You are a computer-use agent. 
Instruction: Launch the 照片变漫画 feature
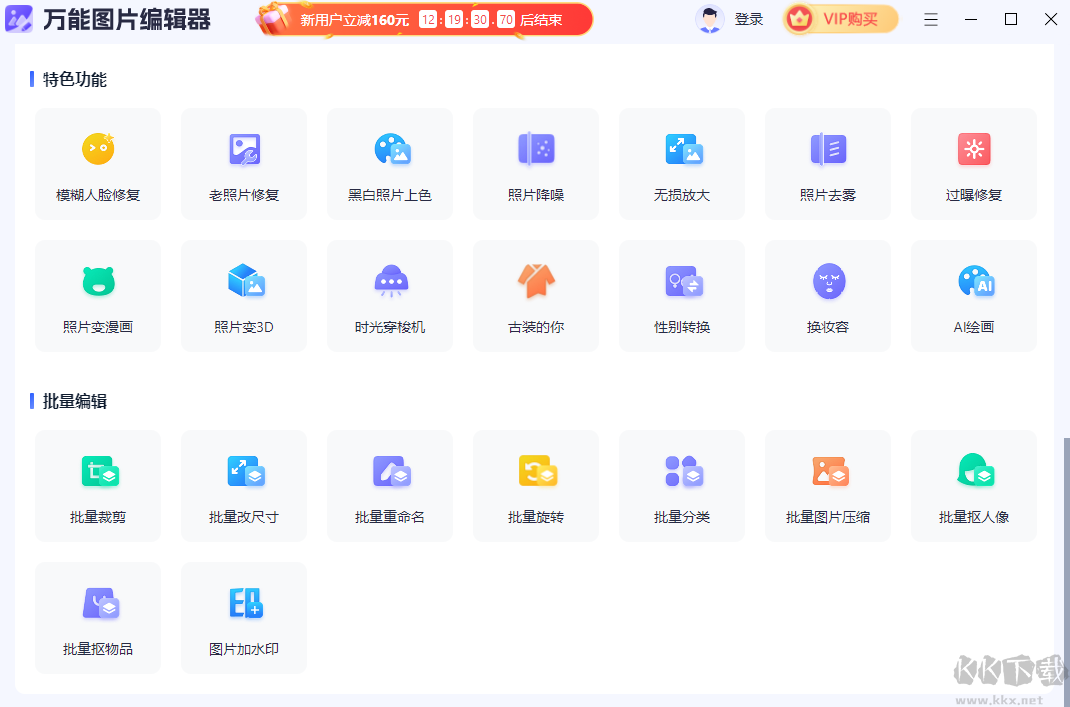tap(97, 295)
